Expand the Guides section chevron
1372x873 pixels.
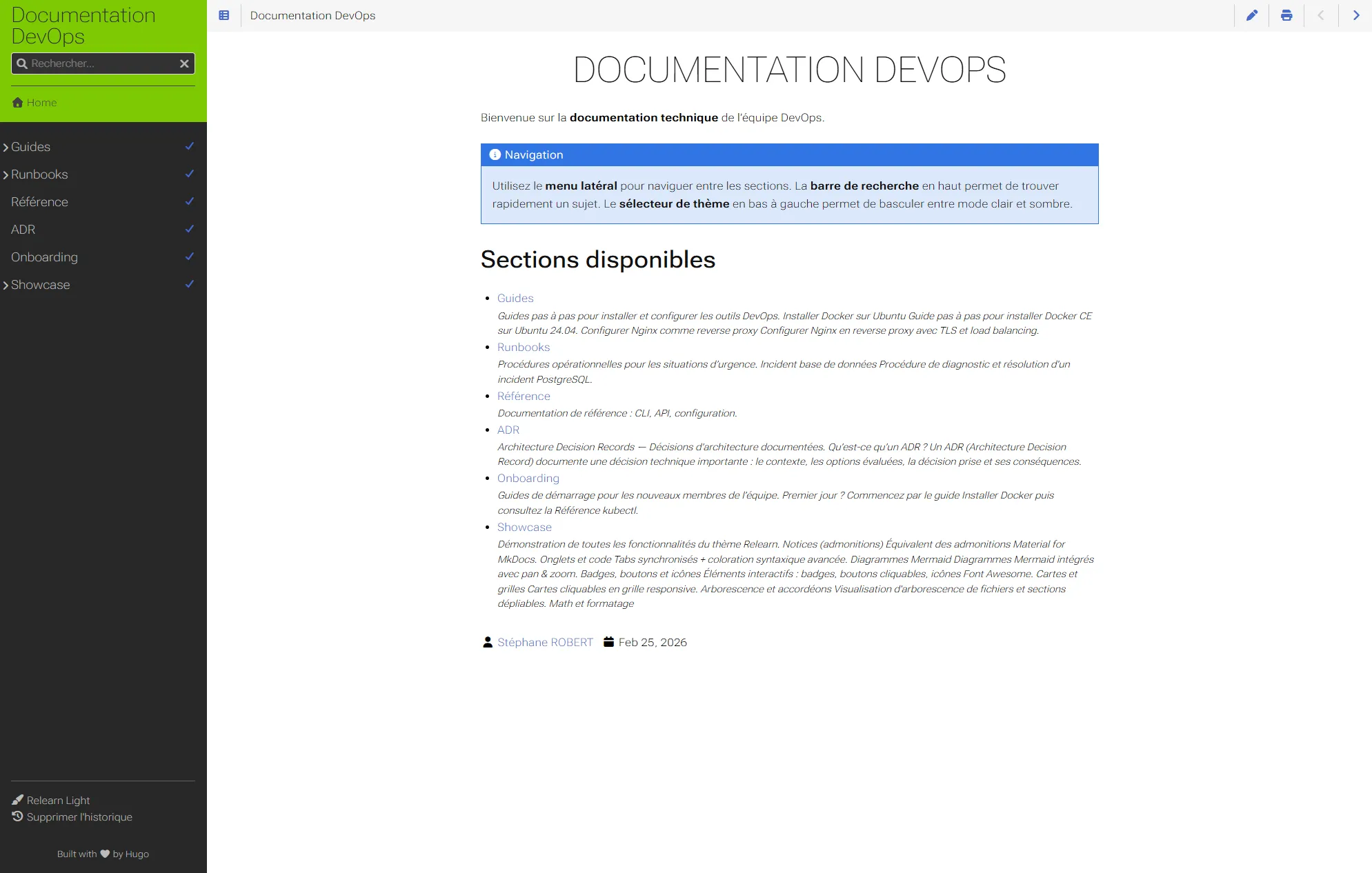[6, 147]
